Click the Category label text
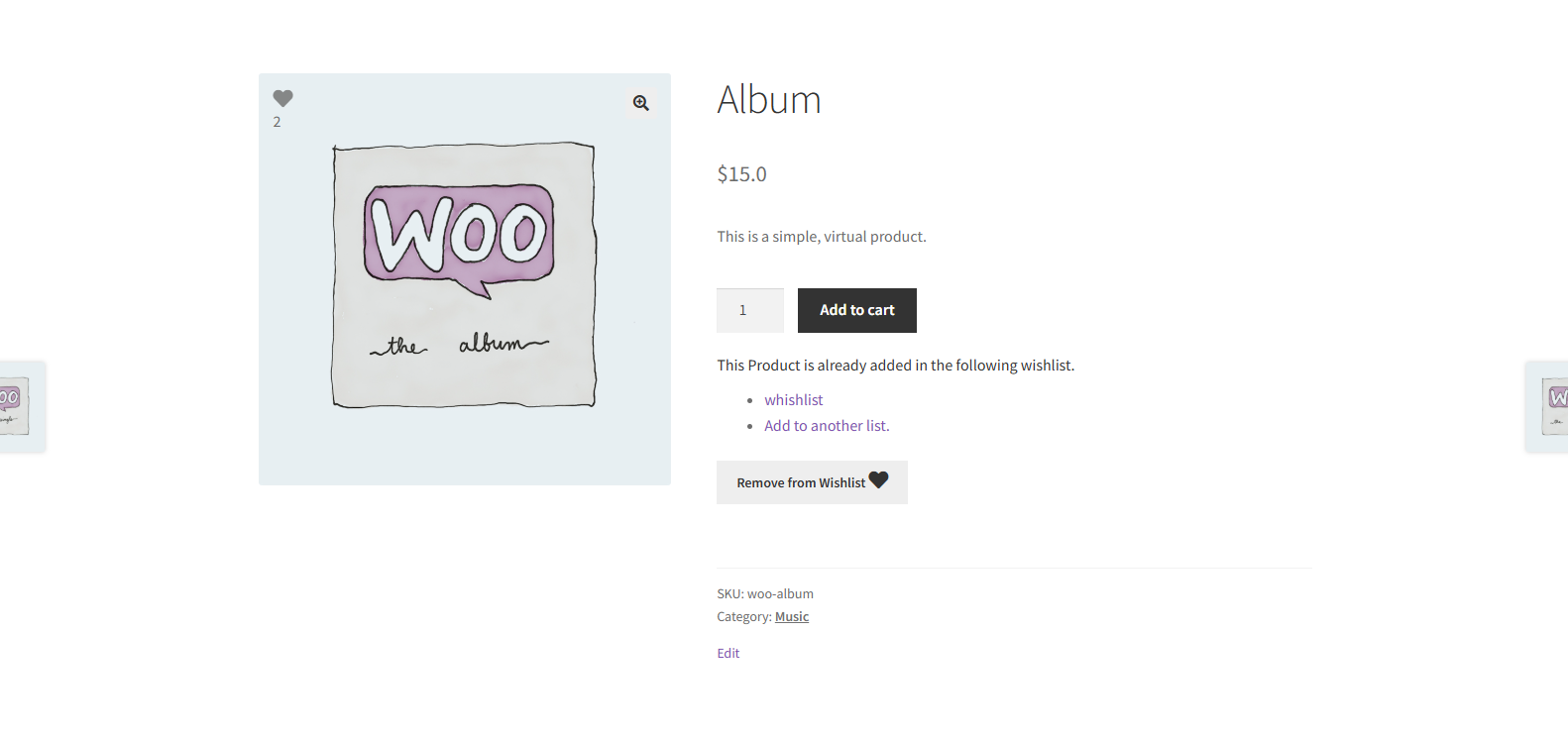1568x737 pixels. tap(743, 617)
